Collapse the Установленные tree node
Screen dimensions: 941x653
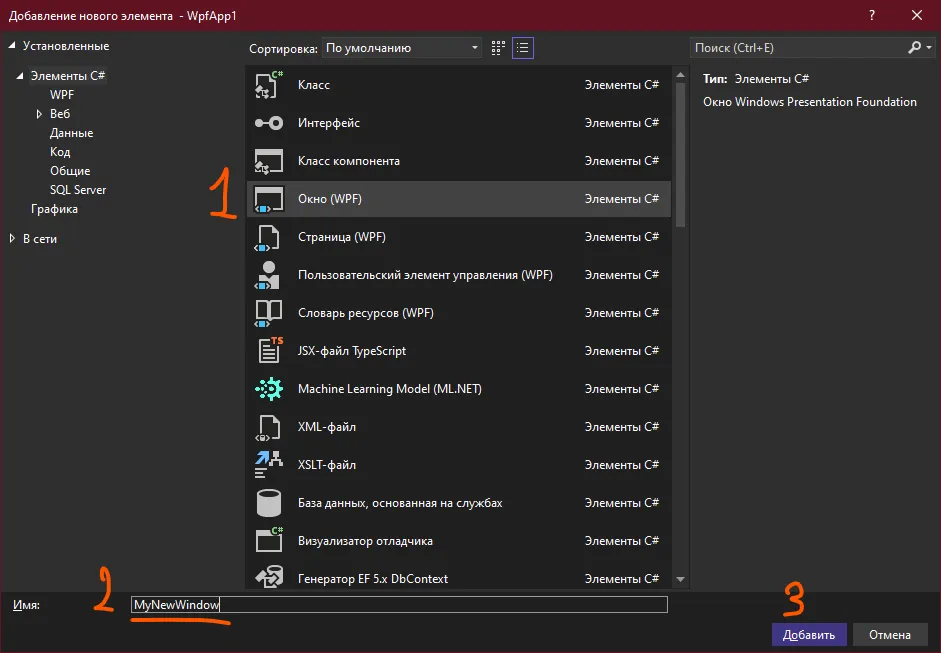pos(12,46)
